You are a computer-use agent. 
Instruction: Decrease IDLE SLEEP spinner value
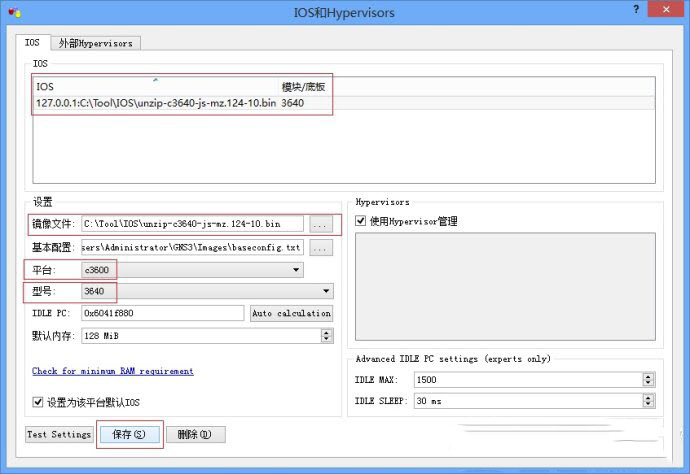[x=648, y=405]
